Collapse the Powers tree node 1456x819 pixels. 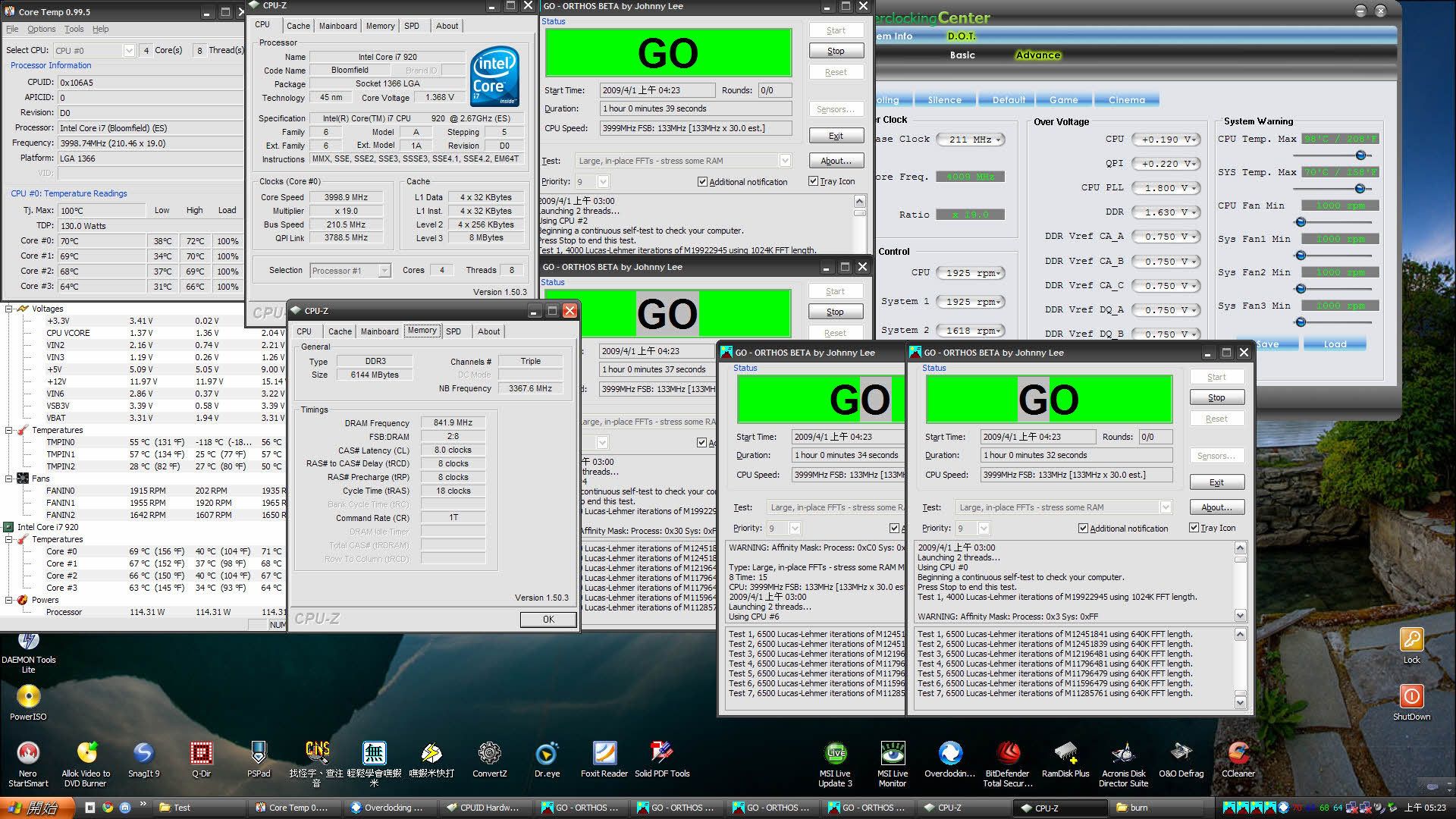[9, 600]
